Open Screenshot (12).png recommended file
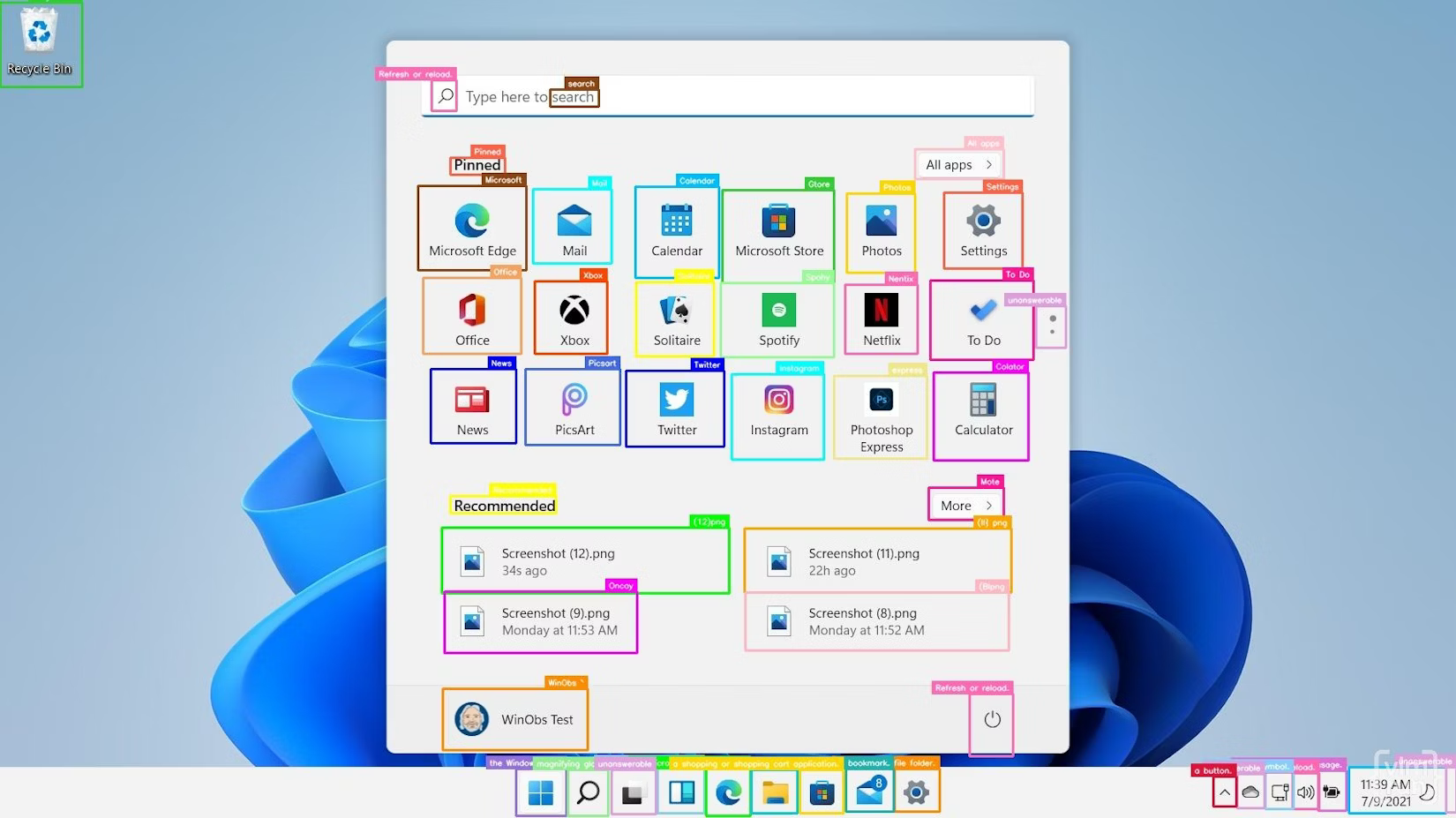The height and width of the screenshot is (818, 1456). 585,561
